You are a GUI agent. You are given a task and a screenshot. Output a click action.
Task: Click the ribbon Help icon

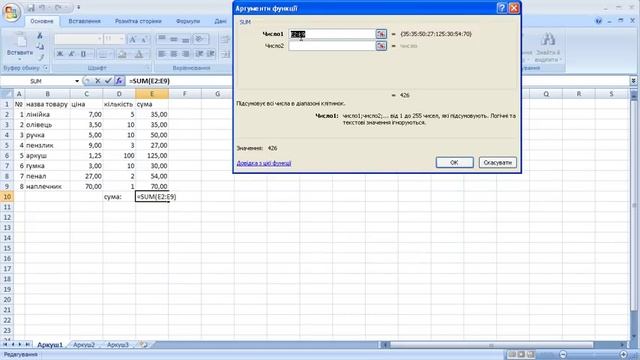click(598, 21)
